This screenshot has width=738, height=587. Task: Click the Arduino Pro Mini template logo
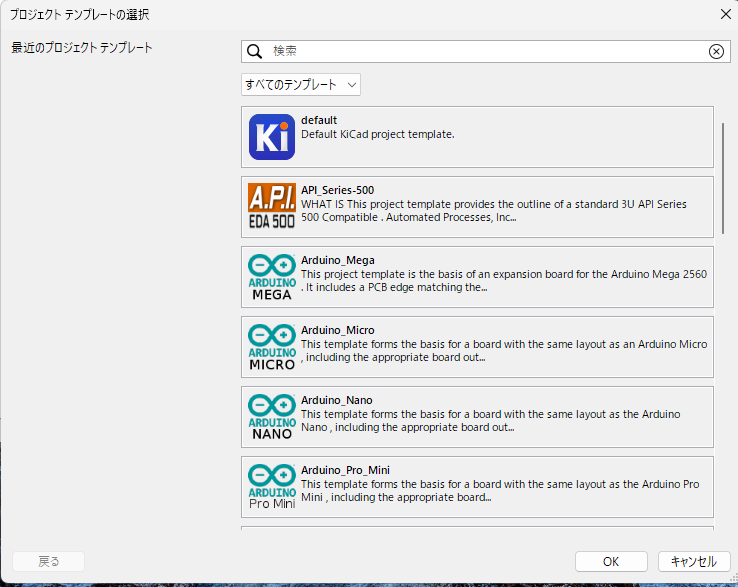tap(272, 487)
